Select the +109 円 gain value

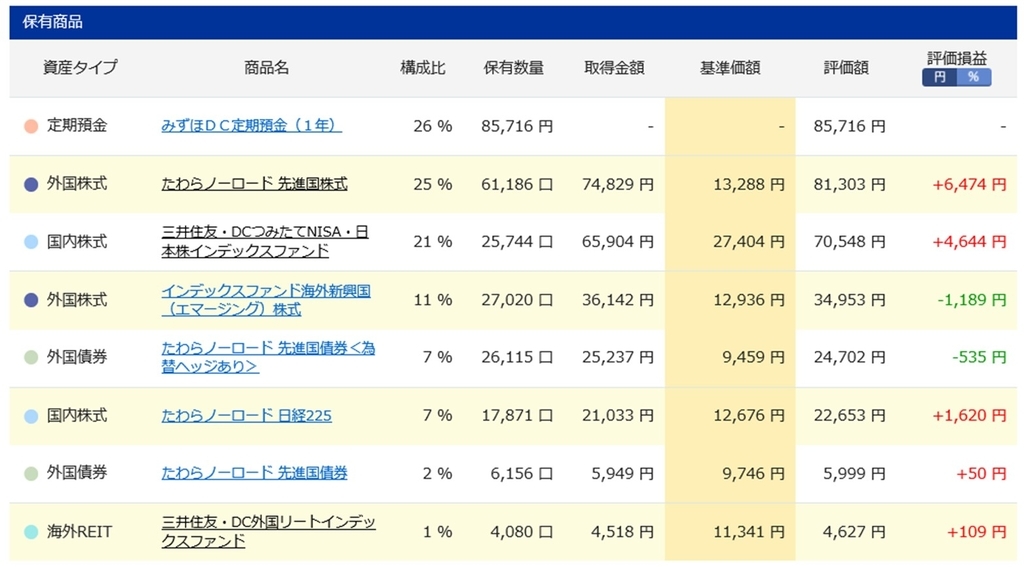coord(977,532)
